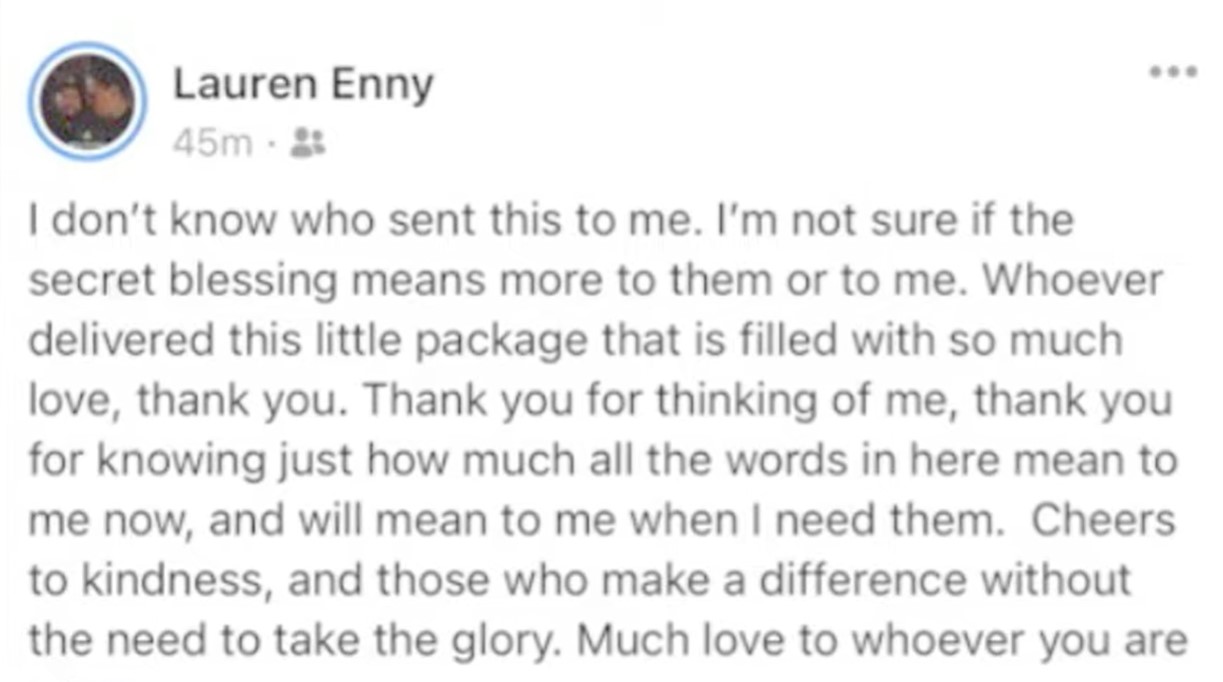This screenshot has width=1223, height=682.
Task: Click the line starting "for knowing just"
Action: coord(602,462)
